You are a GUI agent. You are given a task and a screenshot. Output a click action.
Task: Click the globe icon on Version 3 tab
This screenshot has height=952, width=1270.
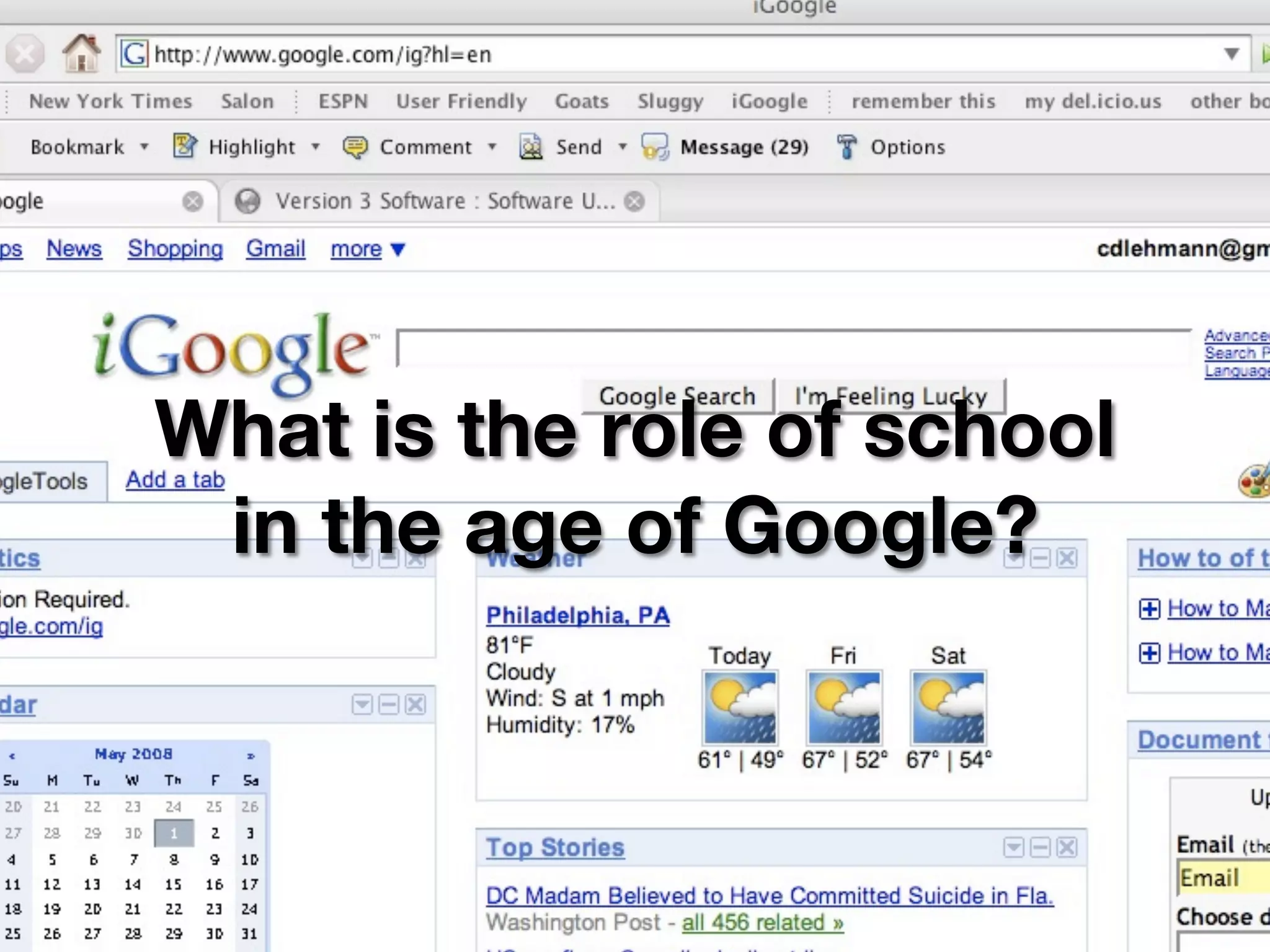click(x=248, y=201)
